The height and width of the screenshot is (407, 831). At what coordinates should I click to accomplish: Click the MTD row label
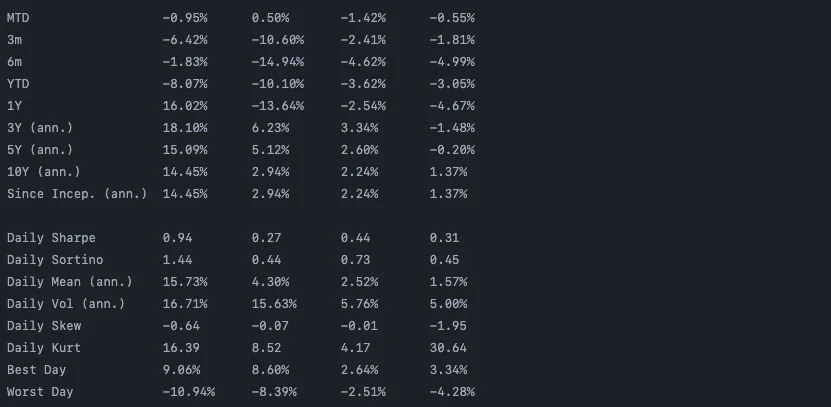point(18,18)
